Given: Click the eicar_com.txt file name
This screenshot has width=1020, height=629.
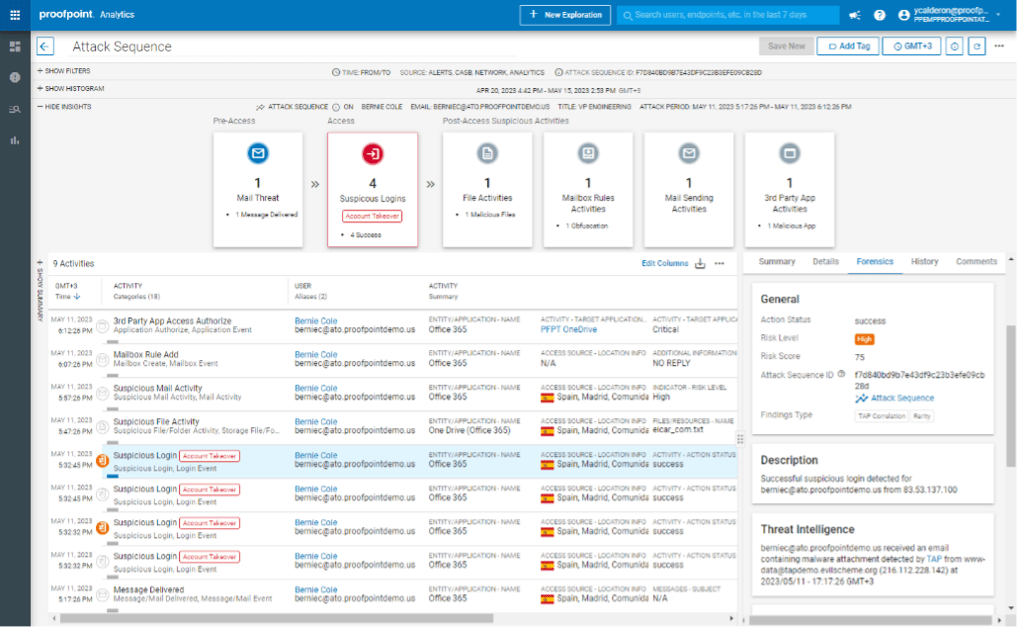Looking at the screenshot, I should (x=678, y=431).
